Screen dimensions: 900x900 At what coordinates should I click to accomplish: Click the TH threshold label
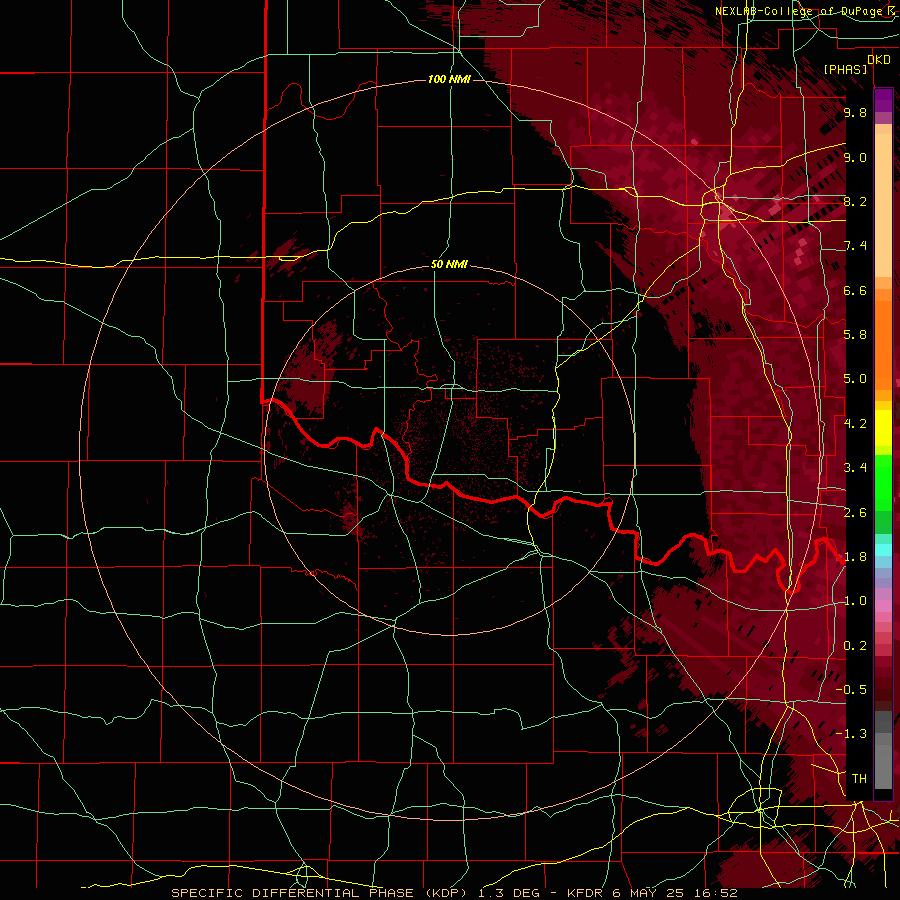(859, 779)
